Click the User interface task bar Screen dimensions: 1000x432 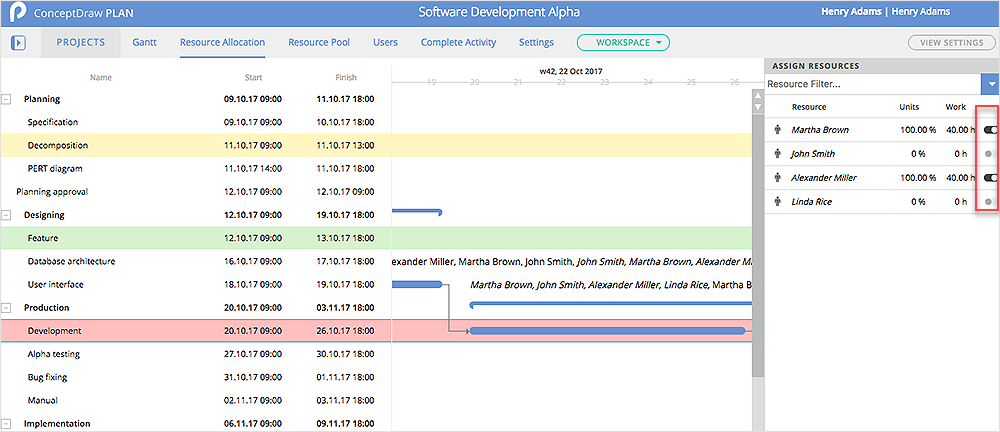tap(416, 285)
